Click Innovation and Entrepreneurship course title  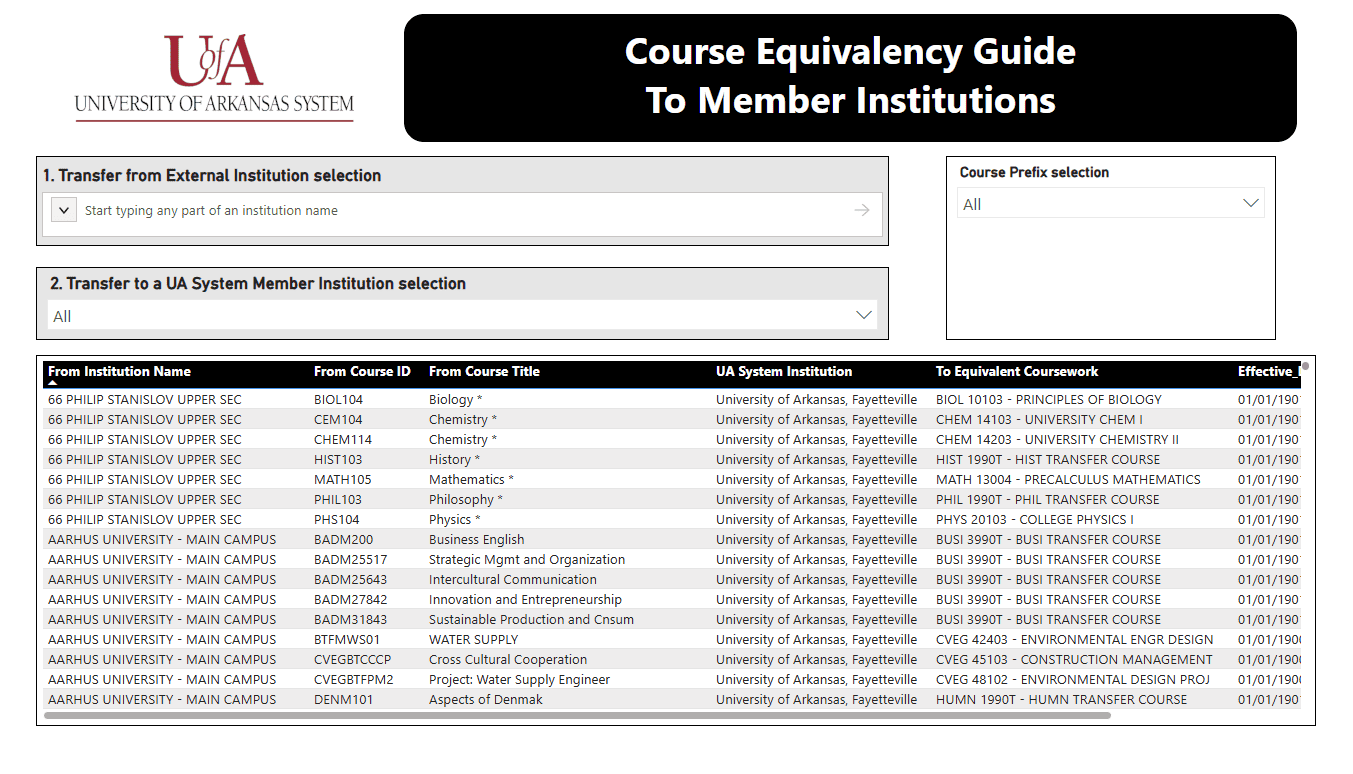pyautogui.click(x=525, y=599)
